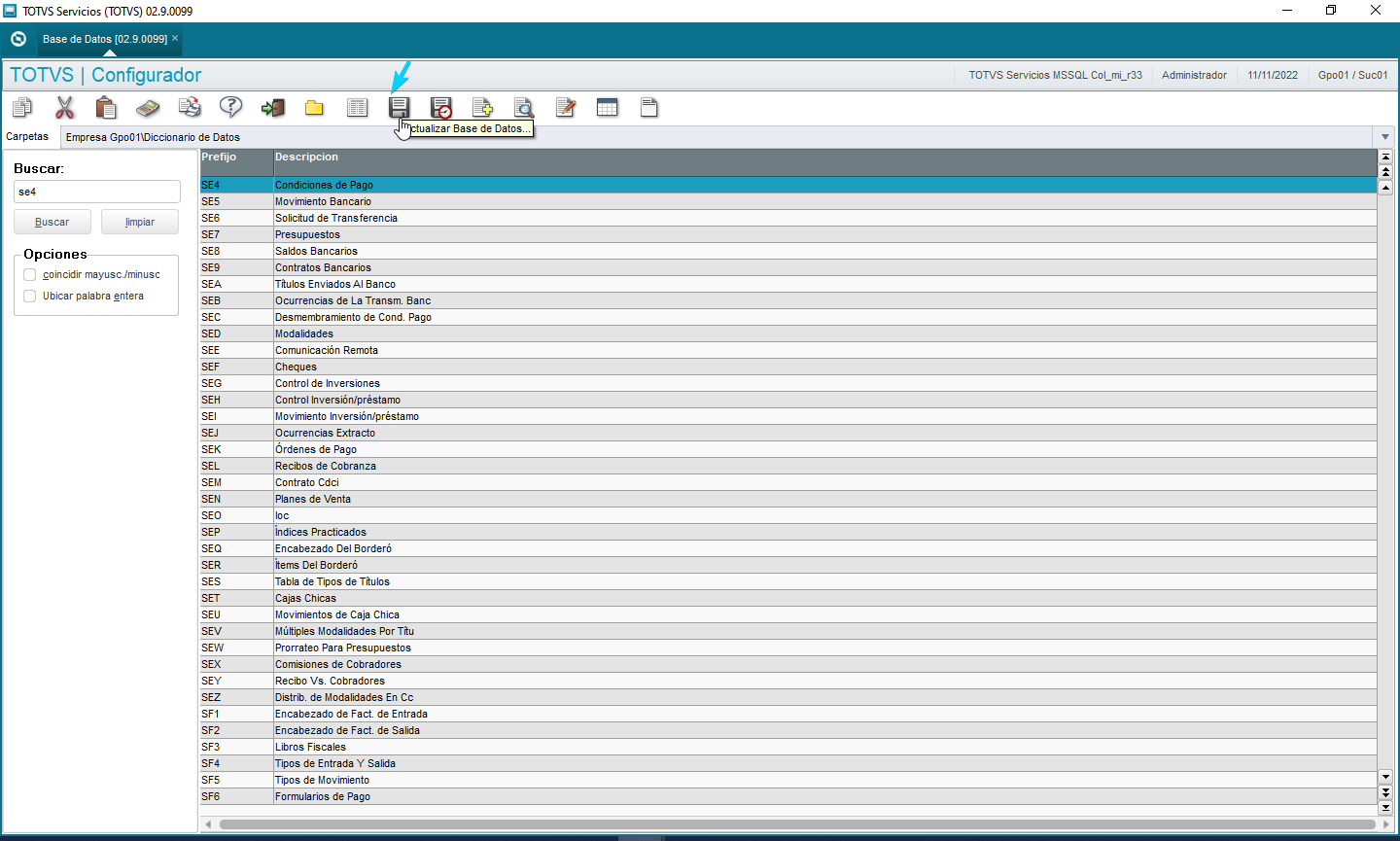Click the scissors Cut icon
1400x841 pixels.
(x=64, y=107)
